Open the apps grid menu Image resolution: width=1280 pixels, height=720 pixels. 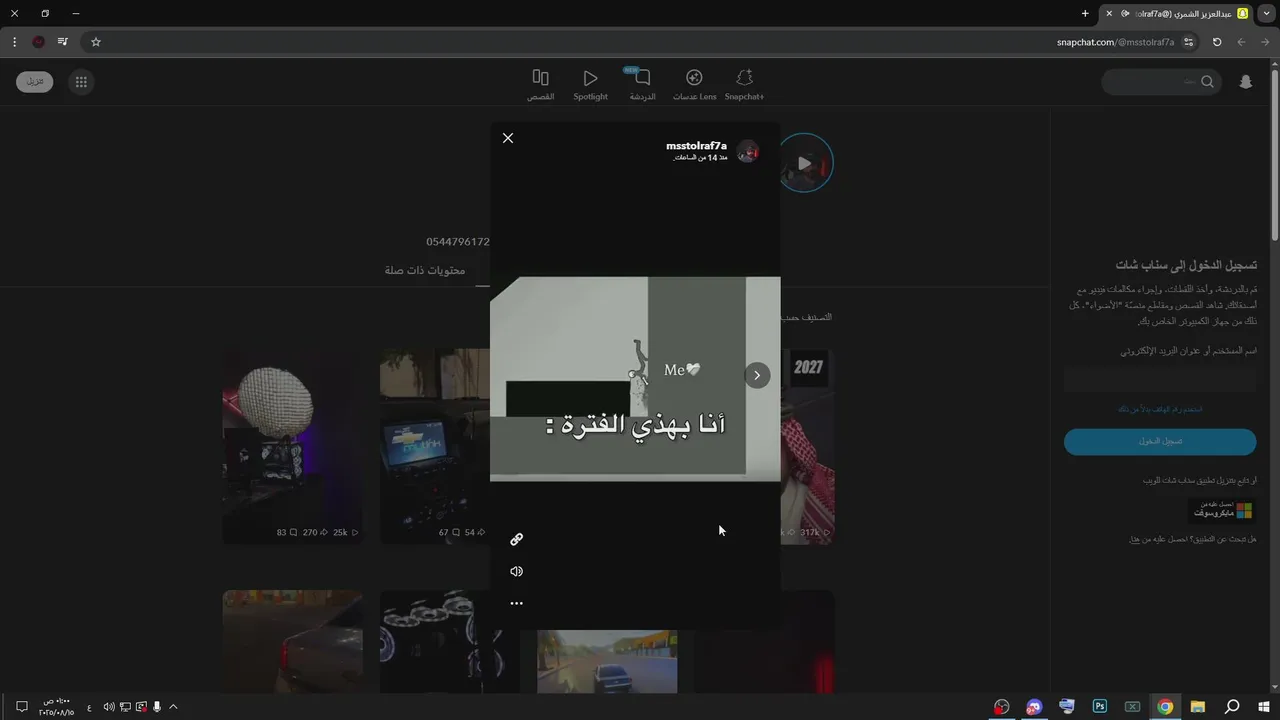tap(81, 82)
